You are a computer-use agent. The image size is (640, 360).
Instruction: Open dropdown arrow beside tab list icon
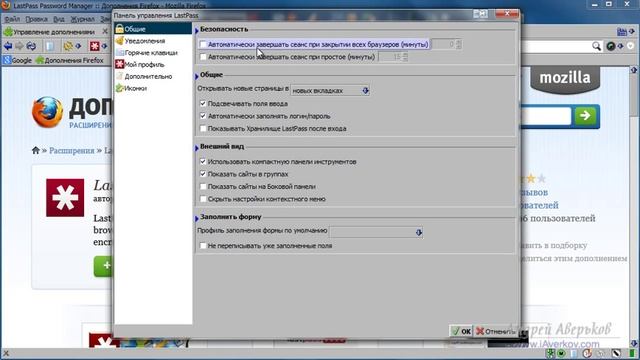631,31
